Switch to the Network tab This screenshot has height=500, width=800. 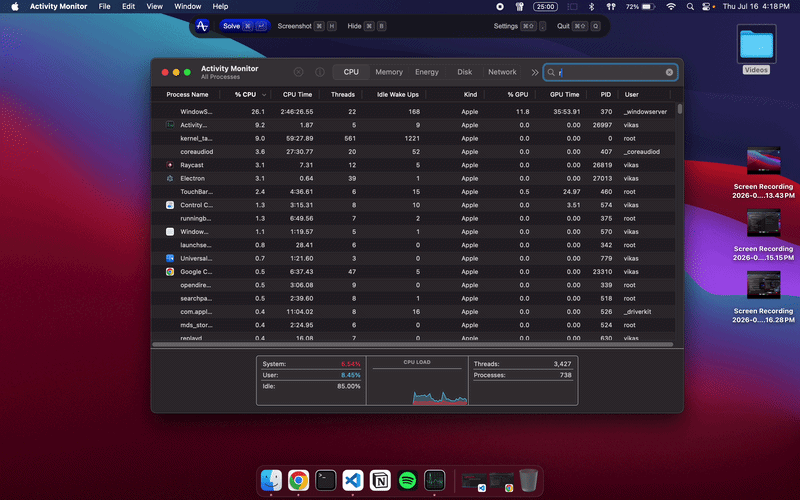pyautogui.click(x=502, y=72)
